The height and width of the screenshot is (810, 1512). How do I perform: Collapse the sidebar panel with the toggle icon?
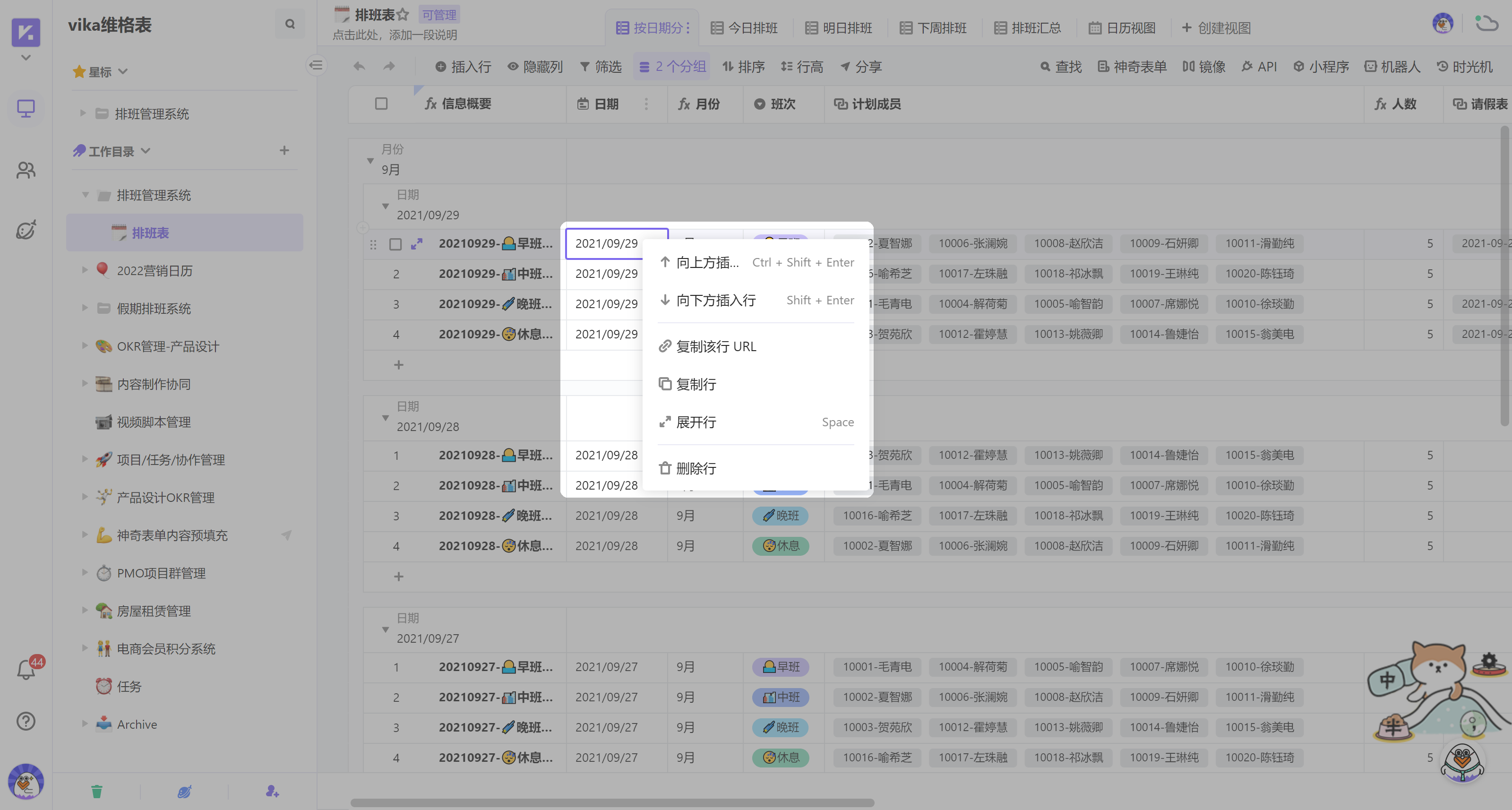tap(317, 65)
